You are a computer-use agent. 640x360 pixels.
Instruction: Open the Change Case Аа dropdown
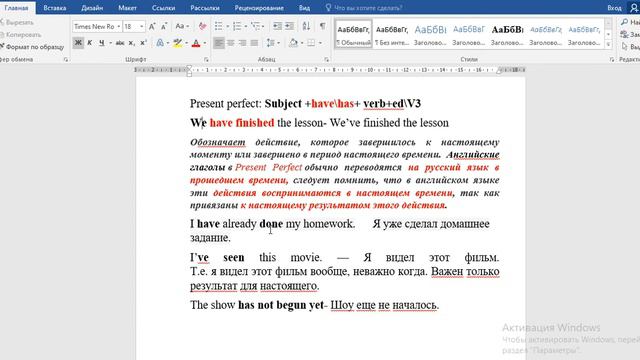pos(182,26)
